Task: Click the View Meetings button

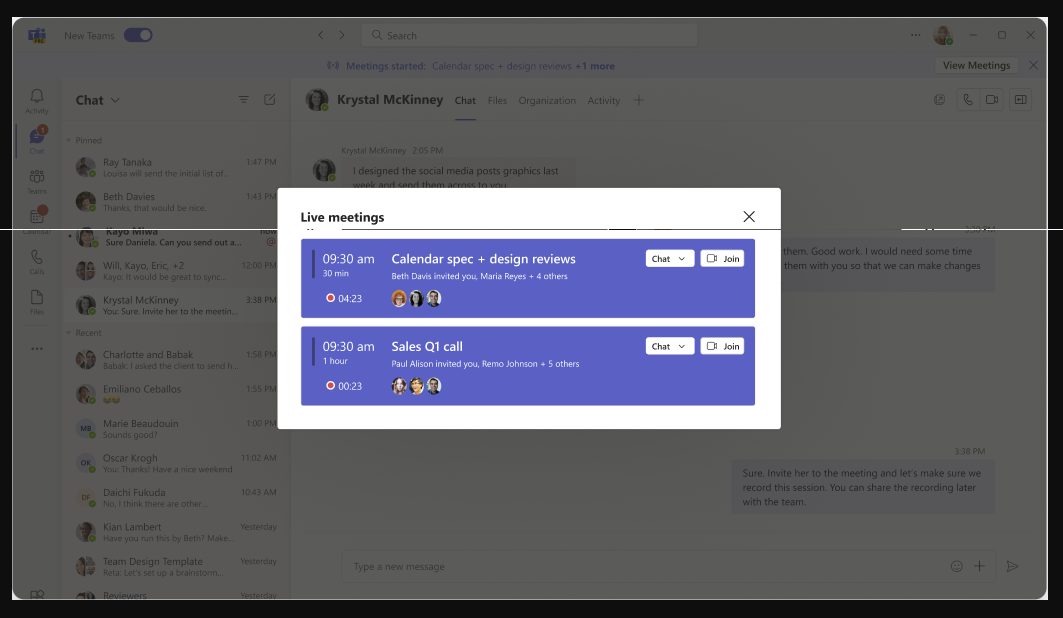Action: (976, 66)
